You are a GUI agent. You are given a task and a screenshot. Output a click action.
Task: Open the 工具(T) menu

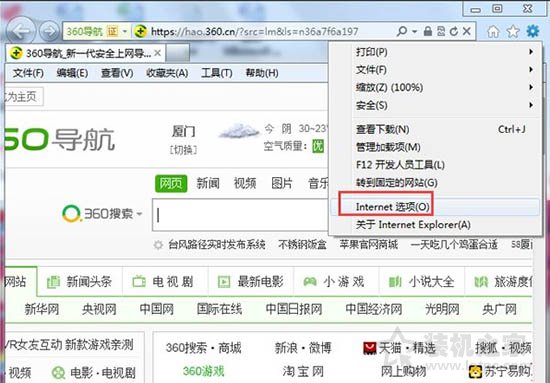(217, 73)
